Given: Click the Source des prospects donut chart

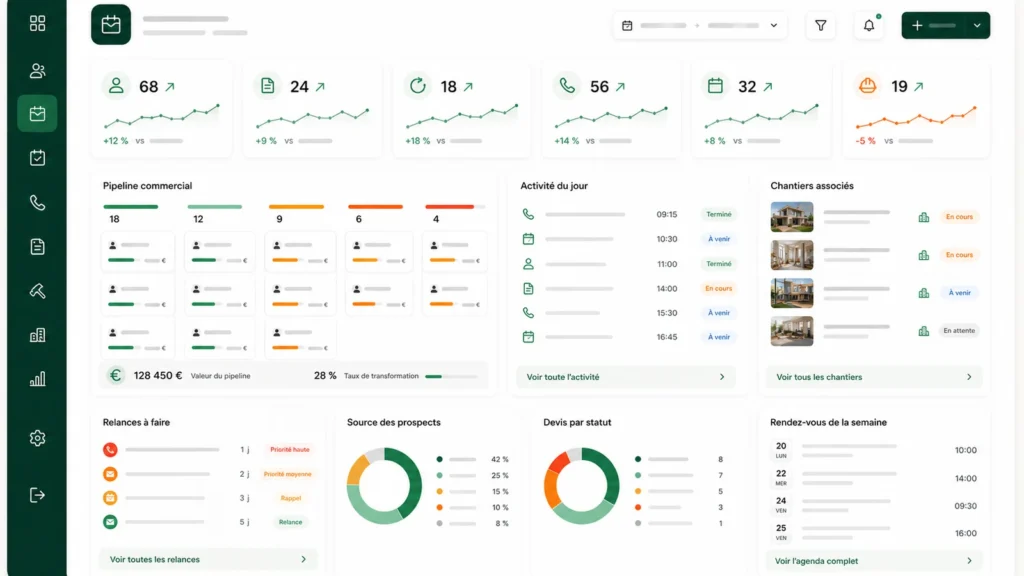Looking at the screenshot, I should [384, 486].
